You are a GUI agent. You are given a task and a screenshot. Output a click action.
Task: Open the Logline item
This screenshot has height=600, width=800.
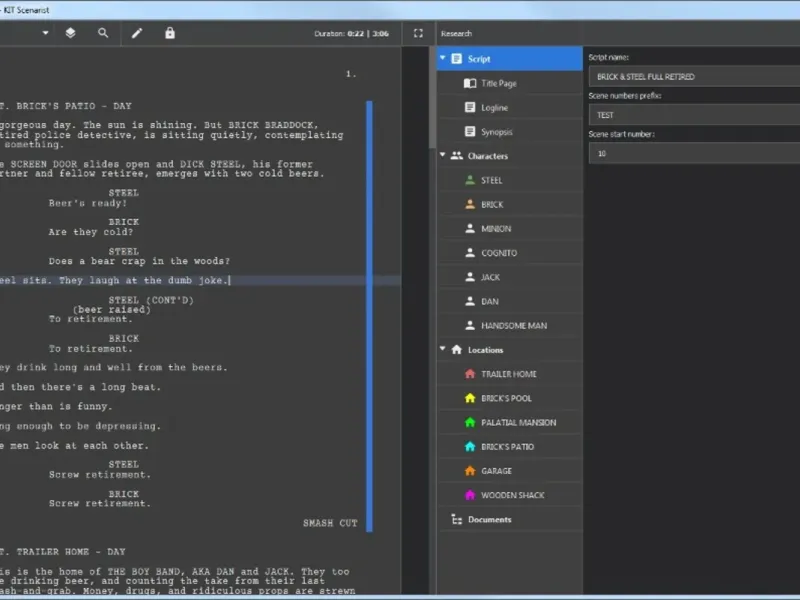pos(510,108)
